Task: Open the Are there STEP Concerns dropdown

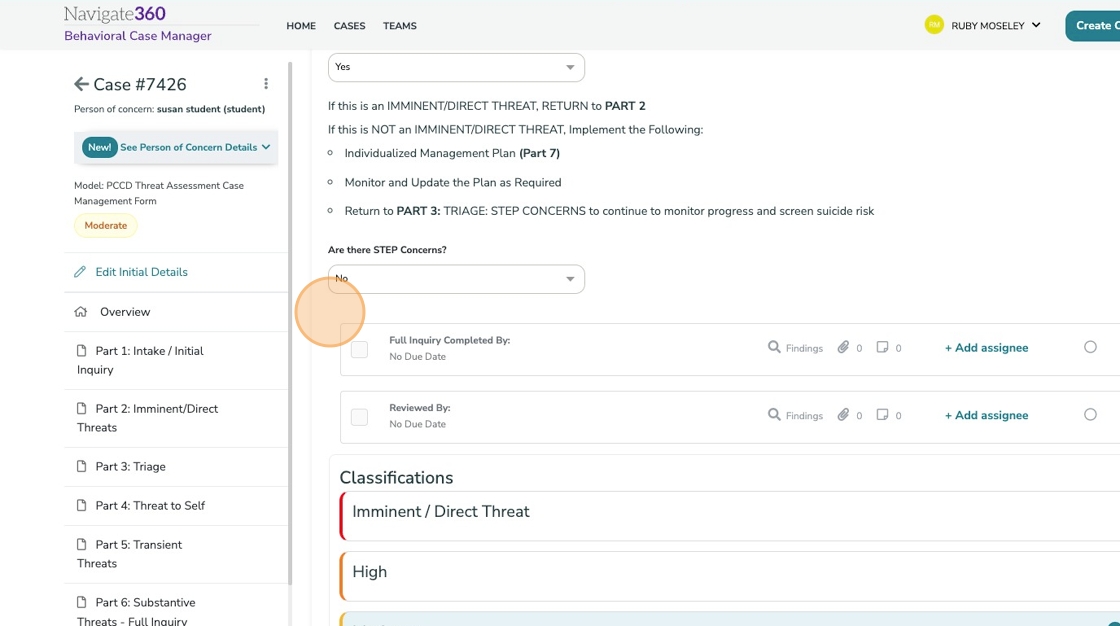Action: 456,279
